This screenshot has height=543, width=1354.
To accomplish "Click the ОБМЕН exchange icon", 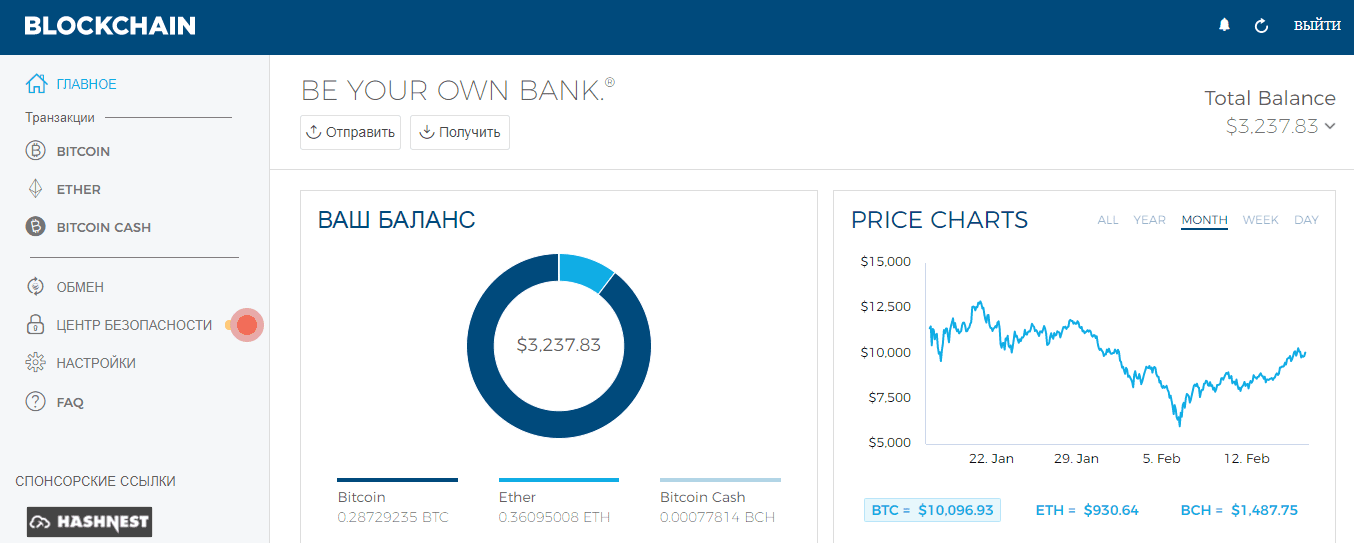I will pyautogui.click(x=36, y=287).
